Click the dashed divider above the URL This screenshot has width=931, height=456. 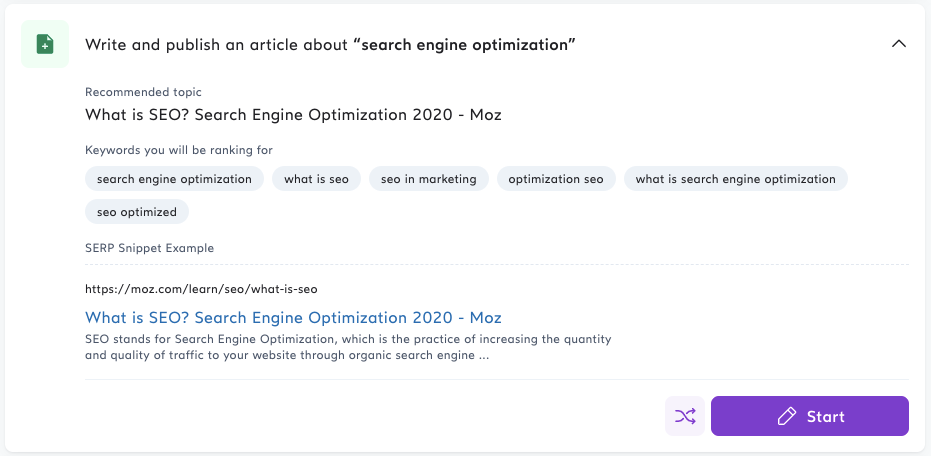[x=496, y=265]
